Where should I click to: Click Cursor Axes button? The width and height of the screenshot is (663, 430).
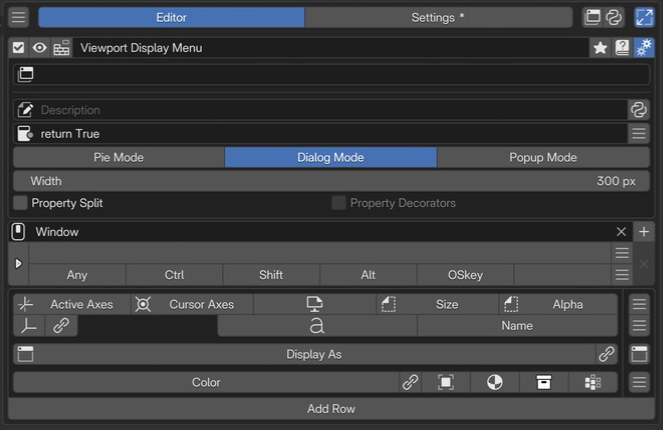click(192, 304)
